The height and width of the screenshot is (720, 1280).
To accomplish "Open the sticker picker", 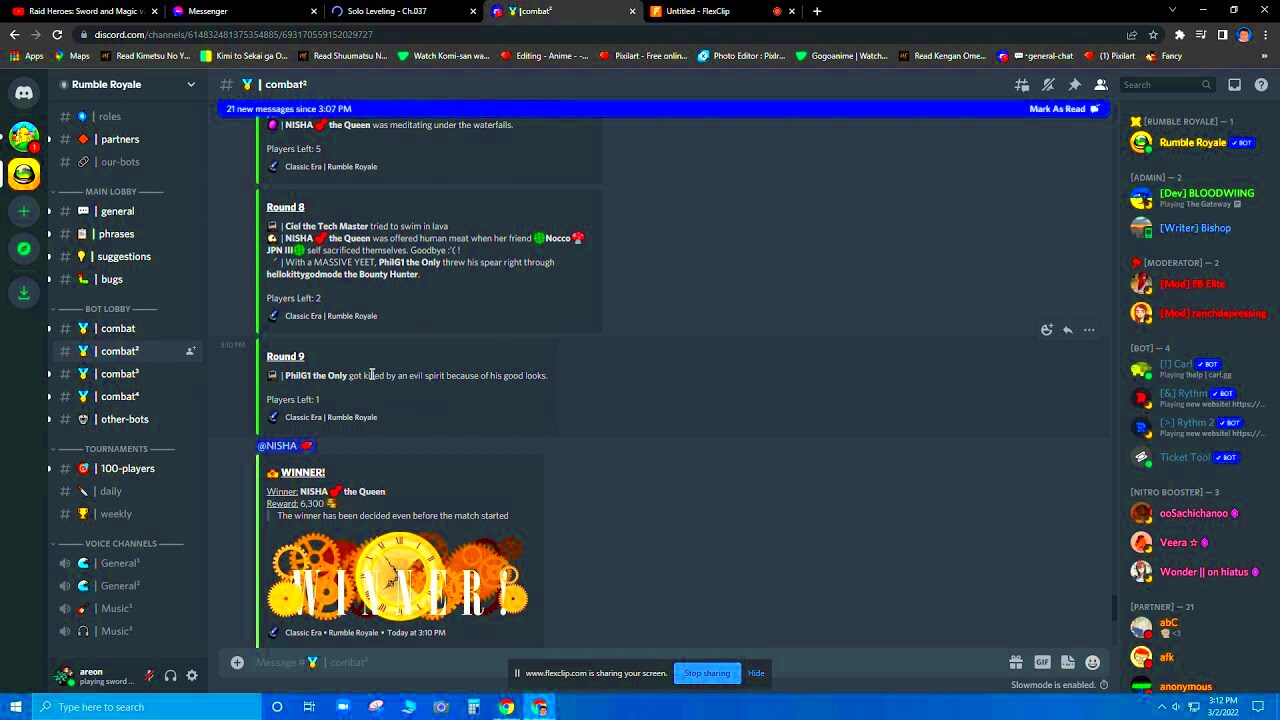I will click(1067, 662).
